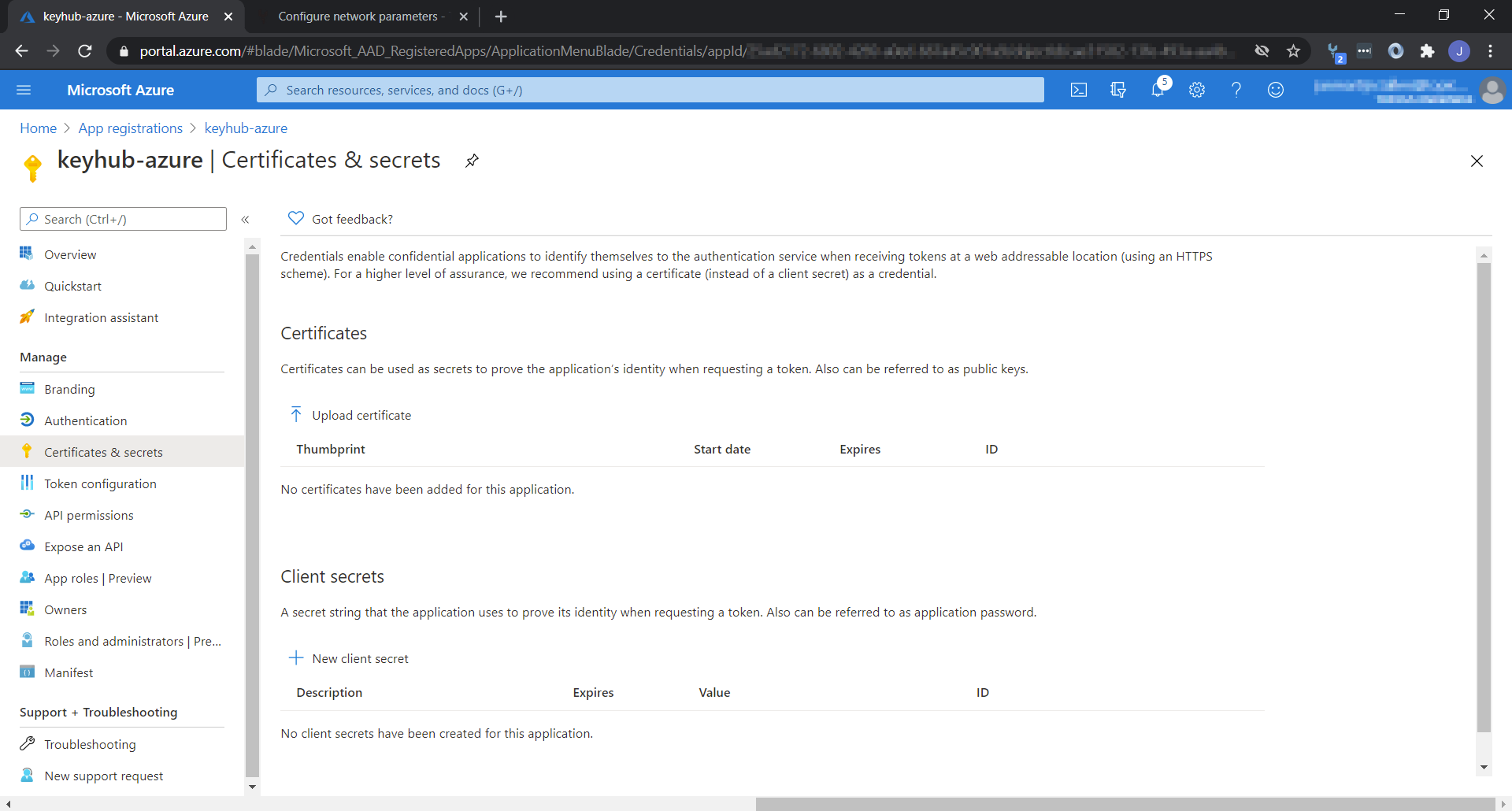Click the account avatar in the Azure header
The height and width of the screenshot is (811, 1512).
click(x=1492, y=91)
